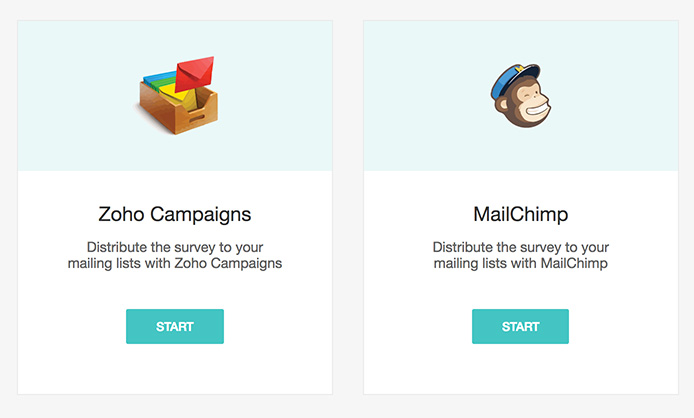Image resolution: width=694 pixels, height=418 pixels.
Task: Click gray gap between the two cards
Action: click(x=348, y=207)
